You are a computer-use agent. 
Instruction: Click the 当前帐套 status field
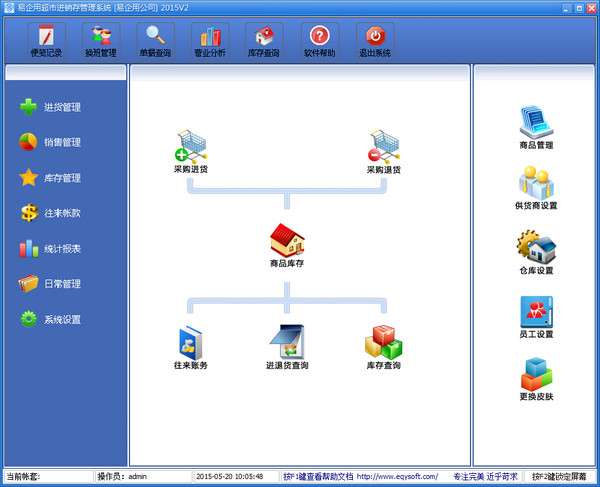(49, 477)
